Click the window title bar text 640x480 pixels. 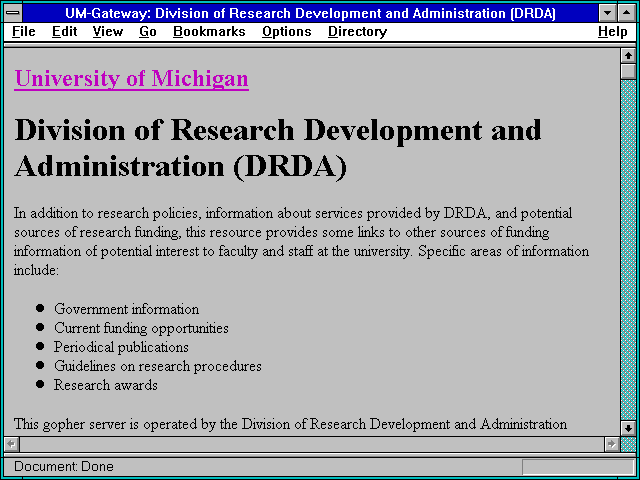[x=310, y=13]
